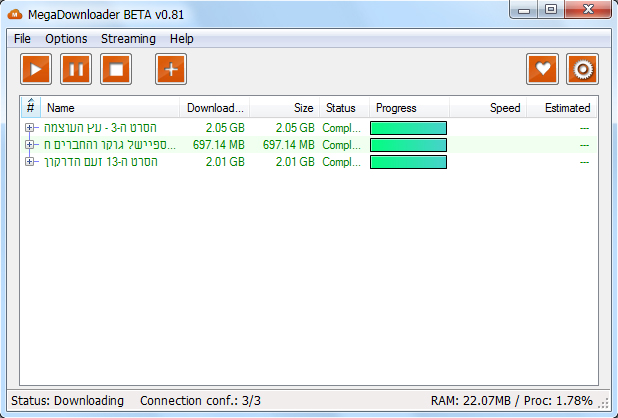Image resolution: width=618 pixels, height=418 pixels.
Task: Pause downloads with the orange pause button
Action: (76, 69)
